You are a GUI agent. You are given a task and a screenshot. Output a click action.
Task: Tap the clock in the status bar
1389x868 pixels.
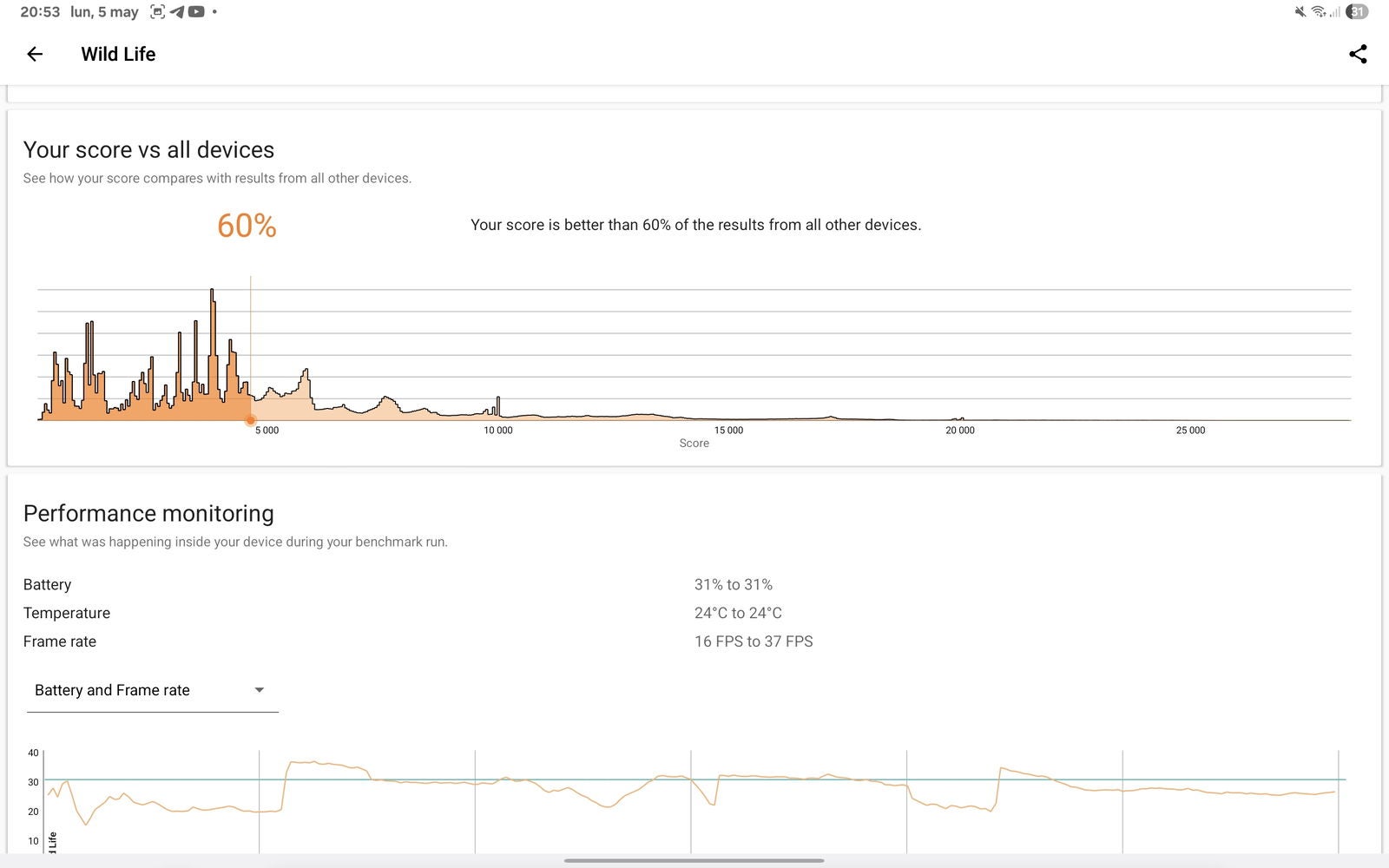pyautogui.click(x=40, y=12)
